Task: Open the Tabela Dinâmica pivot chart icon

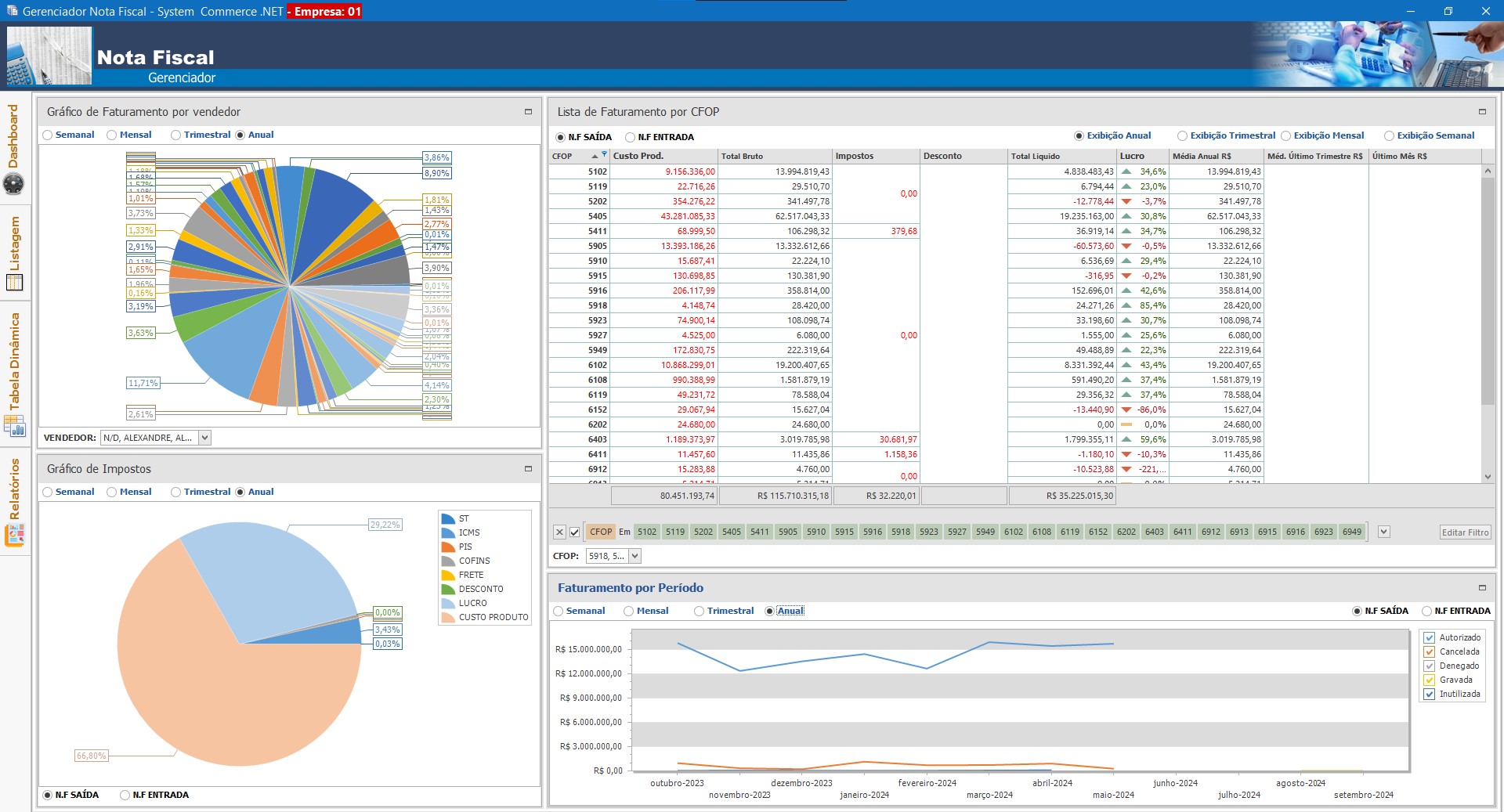Action: [14, 426]
